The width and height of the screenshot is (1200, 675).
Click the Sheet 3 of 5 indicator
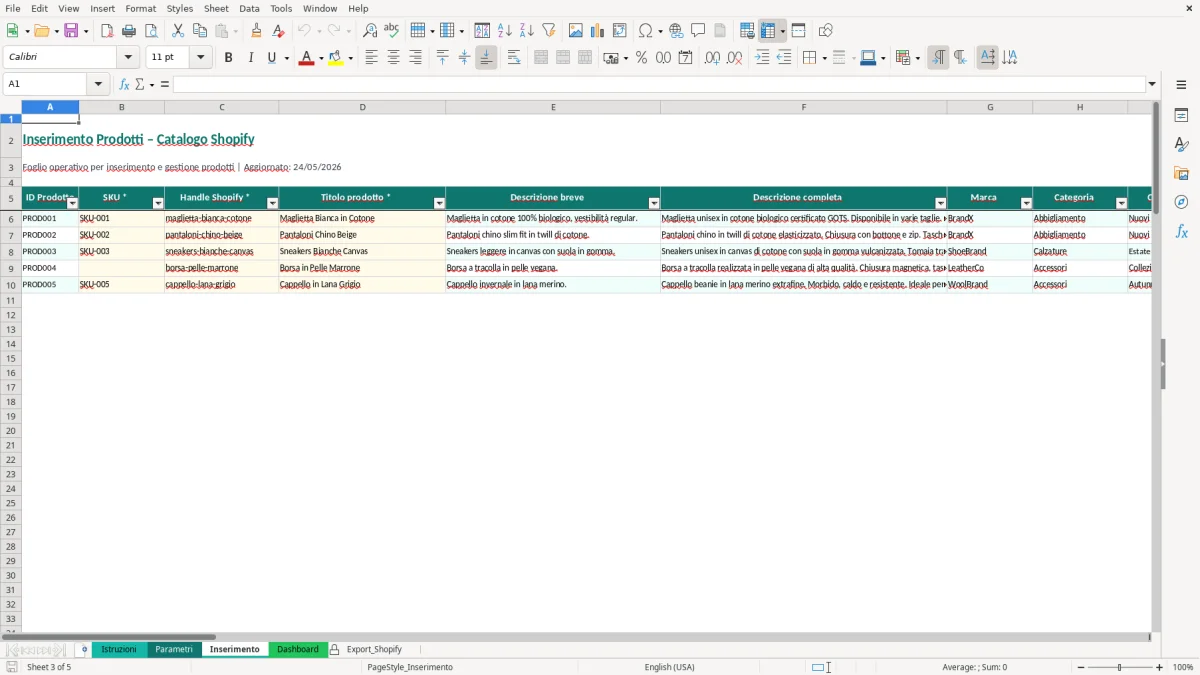(49, 667)
